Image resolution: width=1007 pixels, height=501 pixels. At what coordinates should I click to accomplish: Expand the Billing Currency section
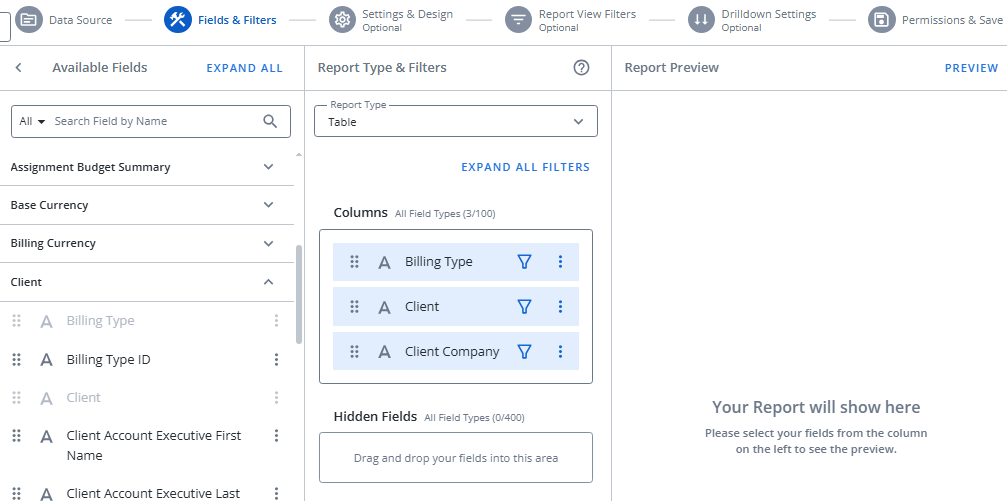point(268,243)
